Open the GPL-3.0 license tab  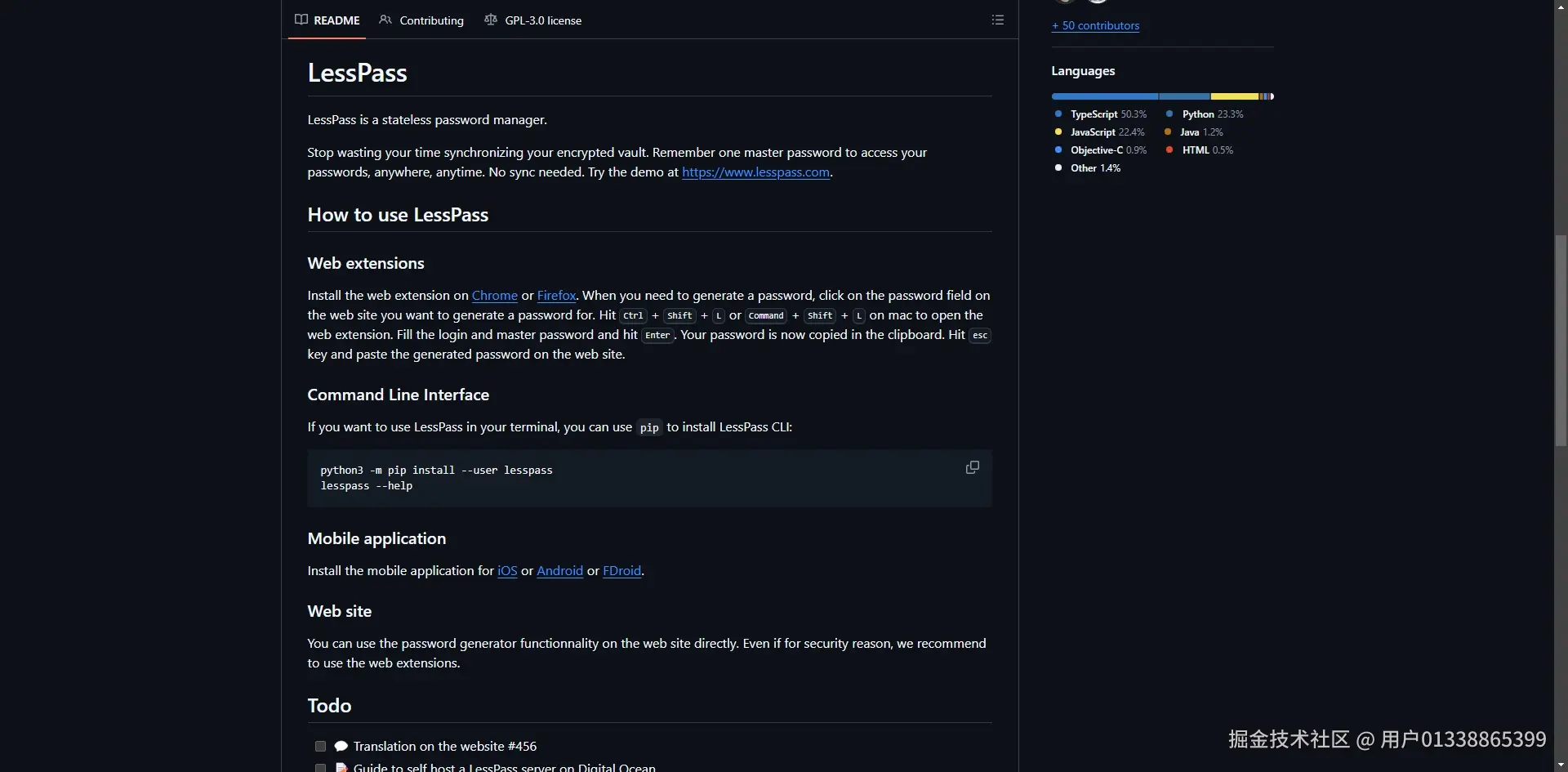click(533, 20)
